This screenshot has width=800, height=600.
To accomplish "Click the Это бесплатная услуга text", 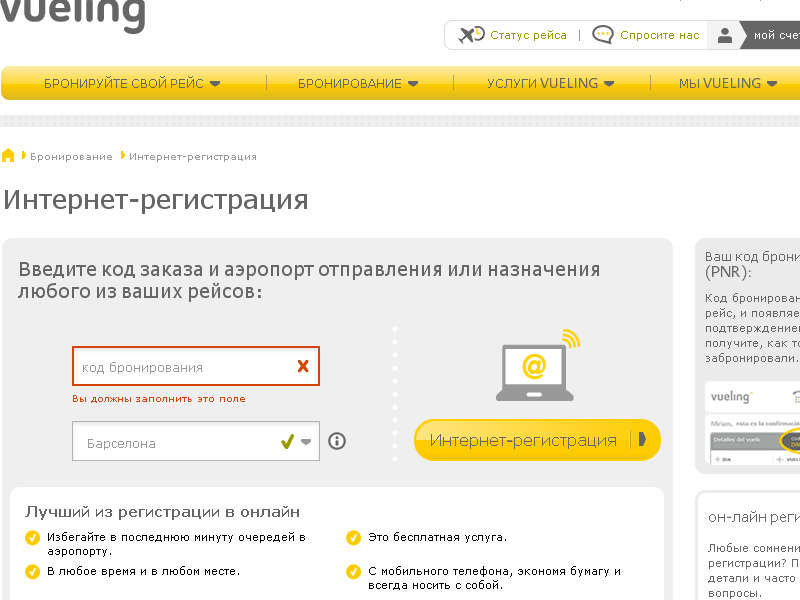I will [437, 537].
